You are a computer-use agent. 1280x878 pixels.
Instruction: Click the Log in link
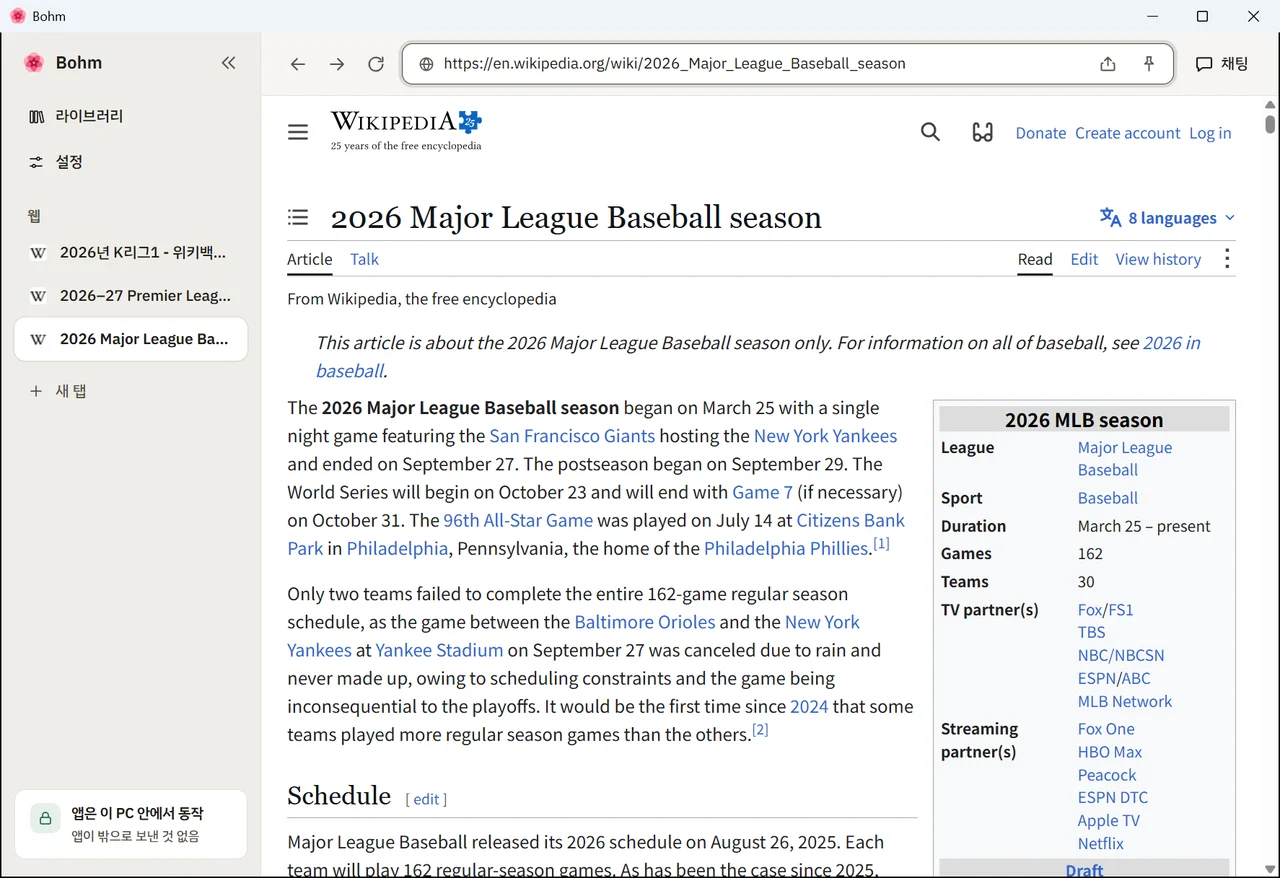click(1210, 133)
